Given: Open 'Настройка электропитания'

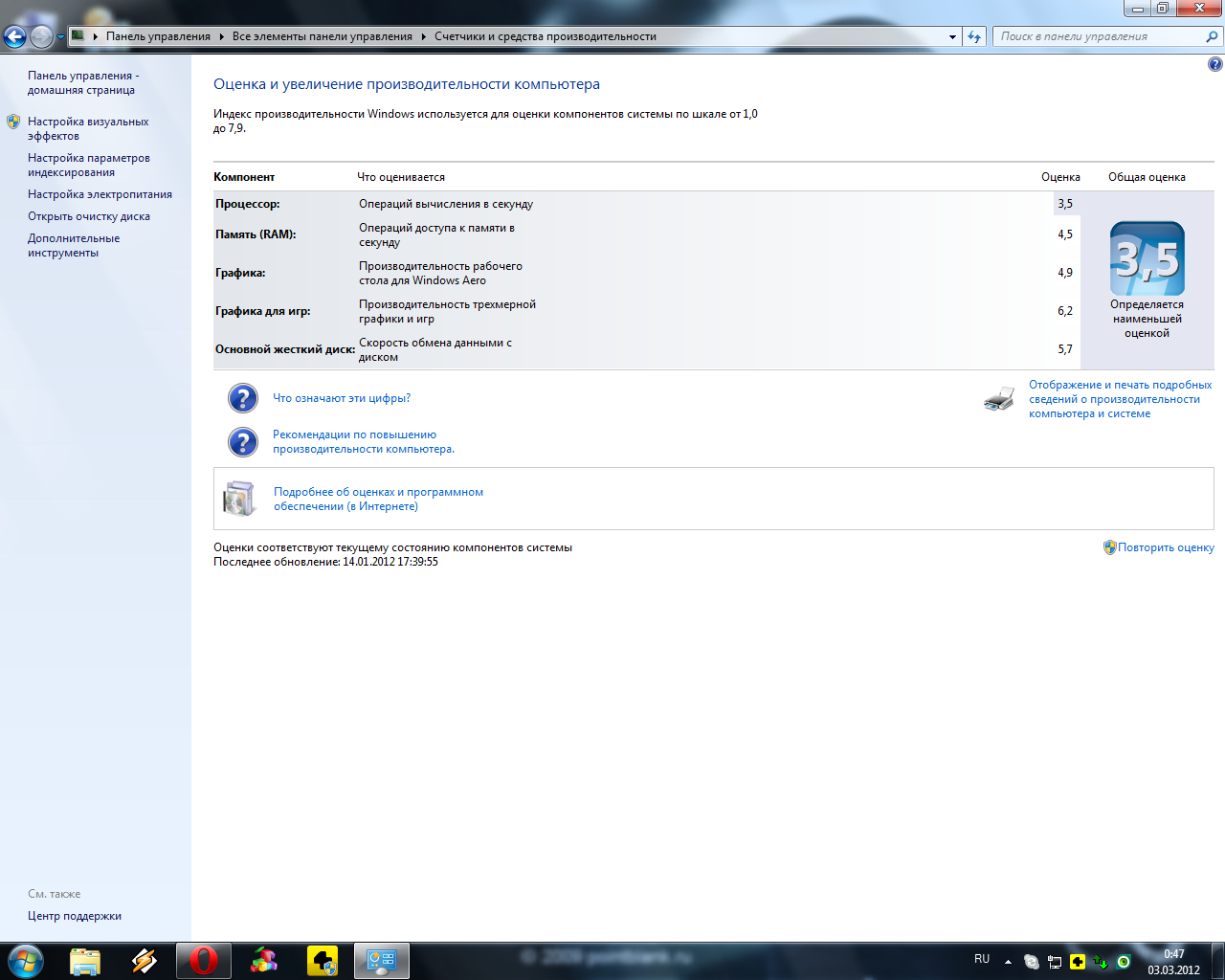Looking at the screenshot, I should [x=100, y=194].
